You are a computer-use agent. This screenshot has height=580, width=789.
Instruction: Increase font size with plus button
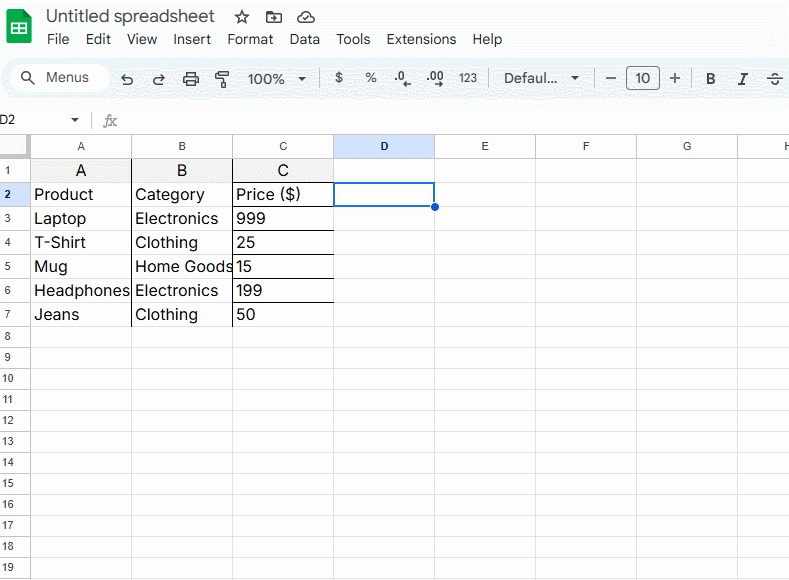pos(675,78)
